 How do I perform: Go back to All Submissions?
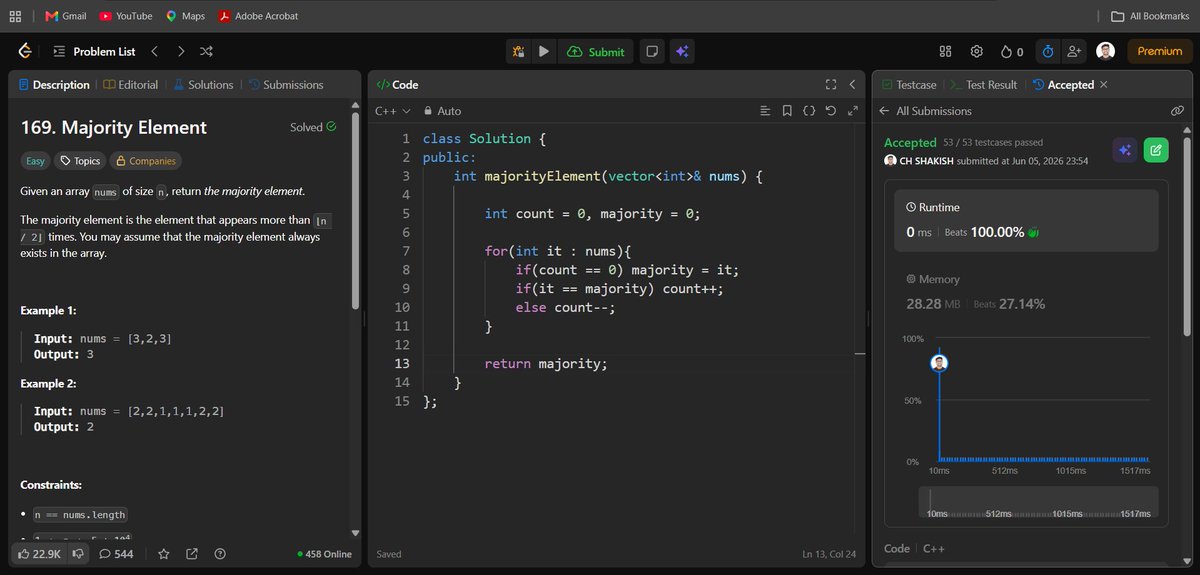pyautogui.click(x=925, y=111)
